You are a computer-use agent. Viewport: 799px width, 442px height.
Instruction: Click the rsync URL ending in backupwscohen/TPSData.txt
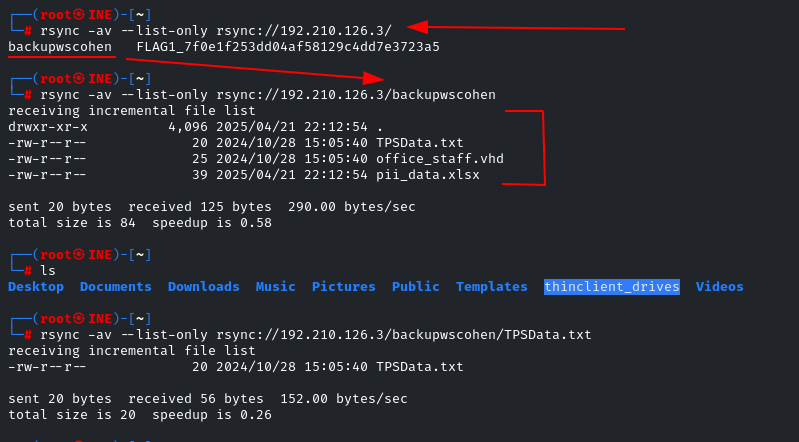[404, 334]
